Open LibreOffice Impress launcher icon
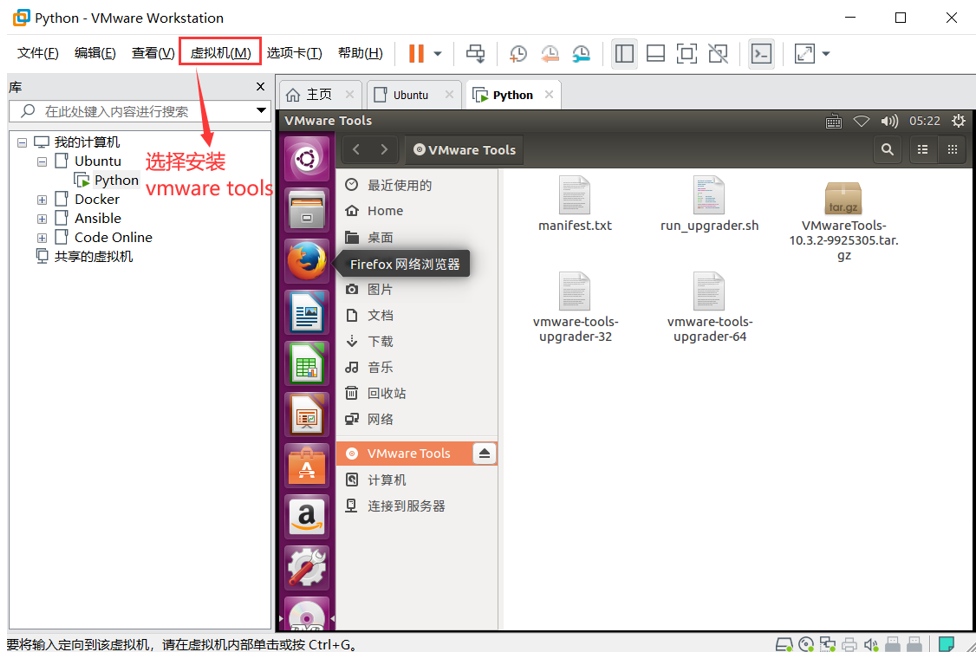This screenshot has width=978, height=657. click(306, 414)
